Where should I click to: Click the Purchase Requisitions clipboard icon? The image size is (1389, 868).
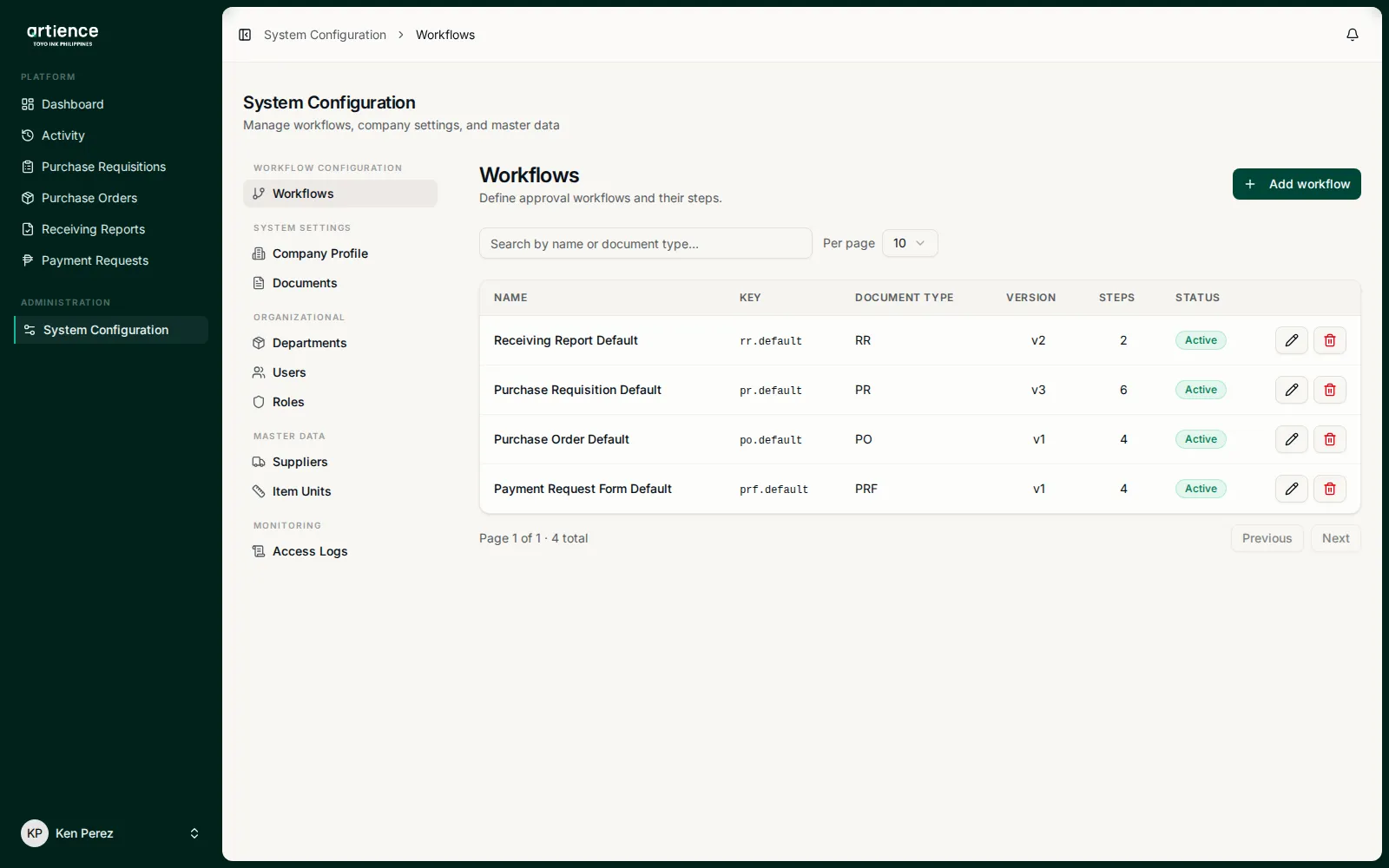(28, 167)
